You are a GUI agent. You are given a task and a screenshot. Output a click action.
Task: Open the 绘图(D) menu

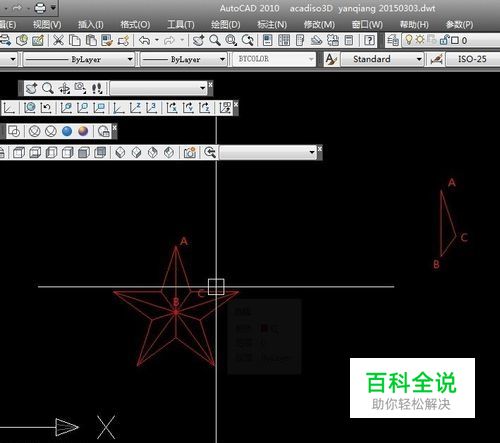coord(225,24)
